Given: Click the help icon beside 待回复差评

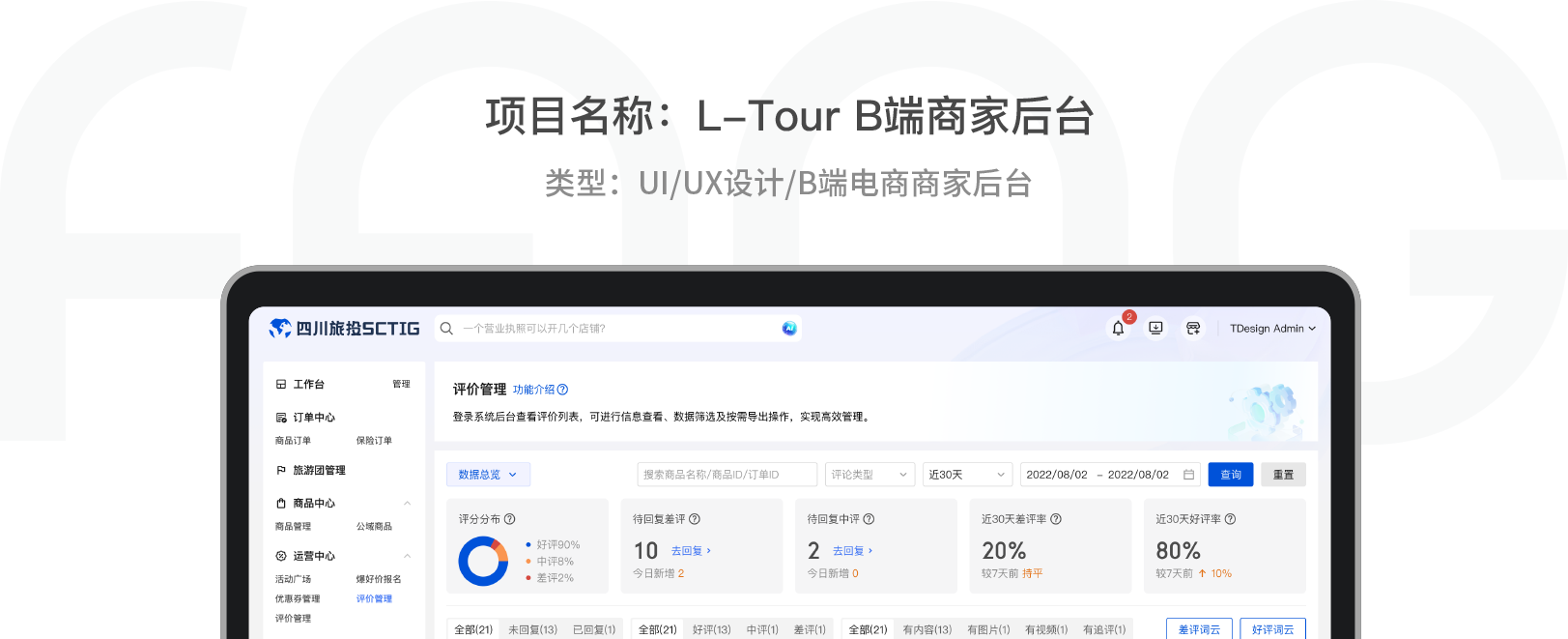Looking at the screenshot, I should pyautogui.click(x=695, y=519).
